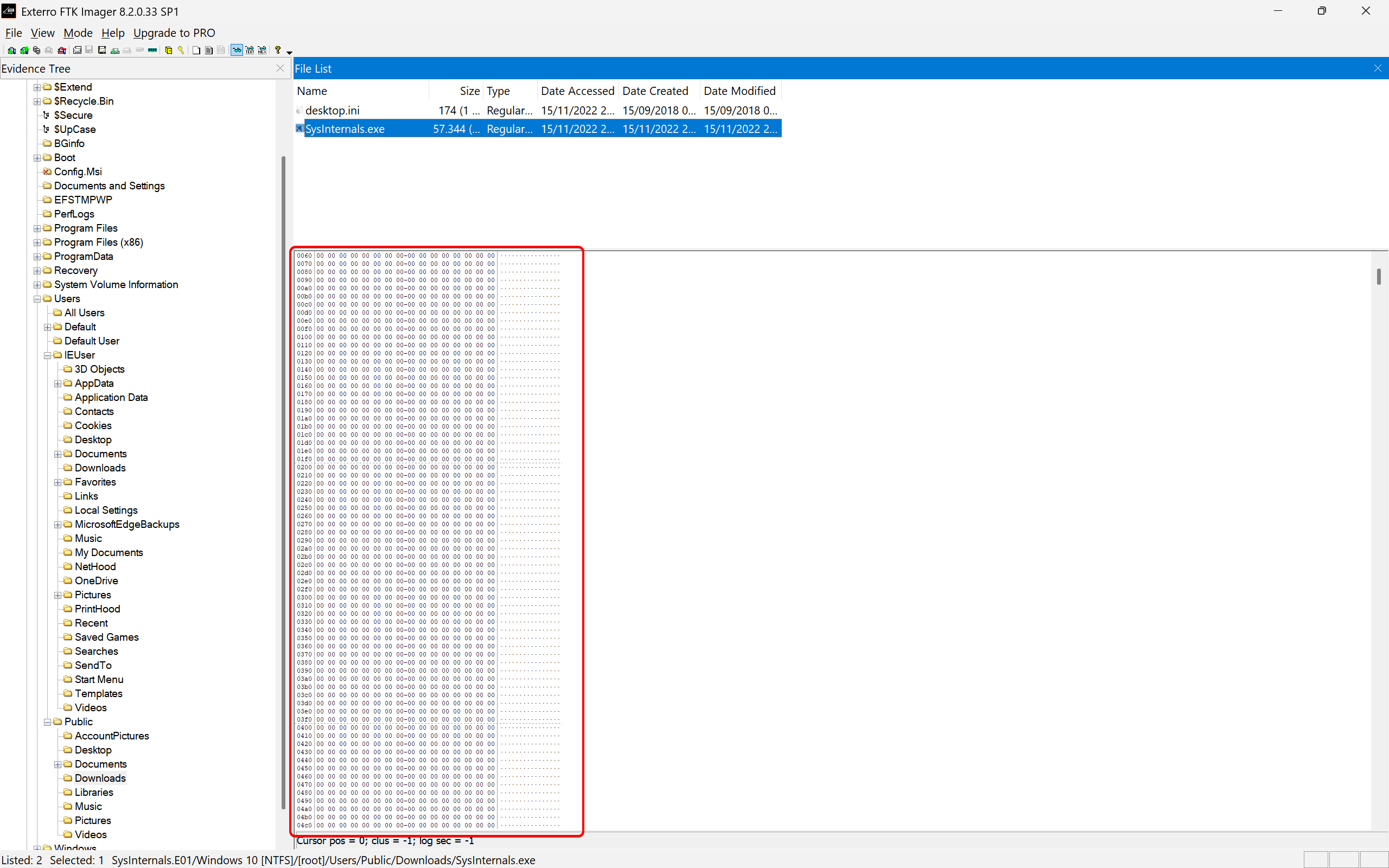The image size is (1389, 868).
Task: Click the Remove All Evidence Items icon
Action: (x=61, y=50)
